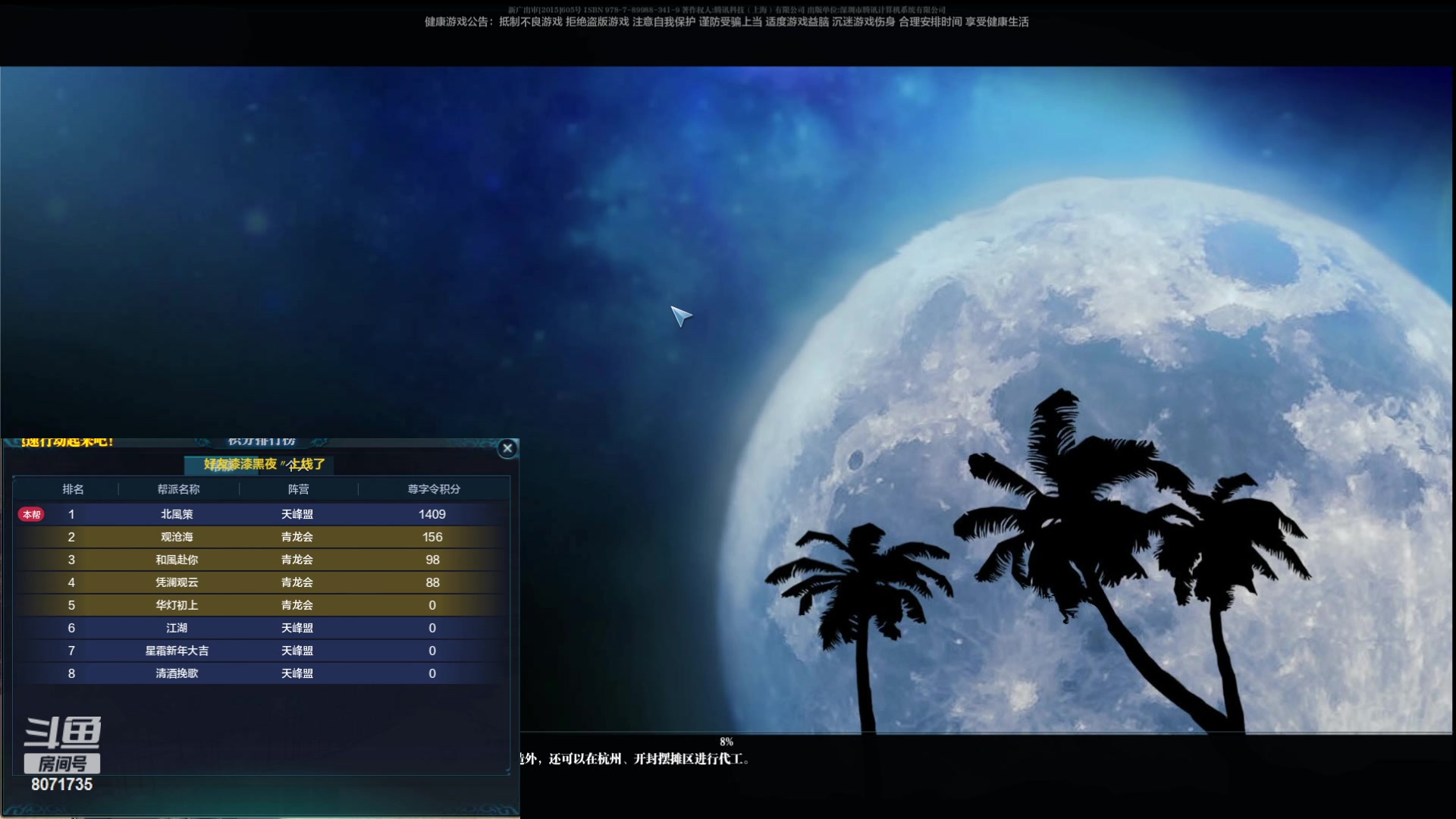Click the loading tip text at bottom

click(x=635, y=758)
